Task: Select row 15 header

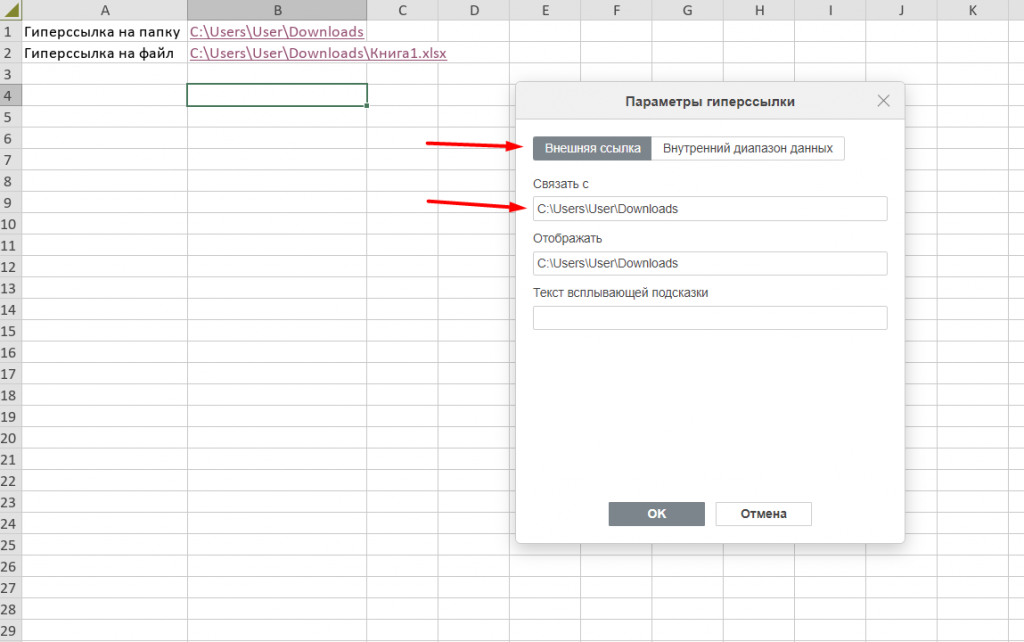Action: 10,332
